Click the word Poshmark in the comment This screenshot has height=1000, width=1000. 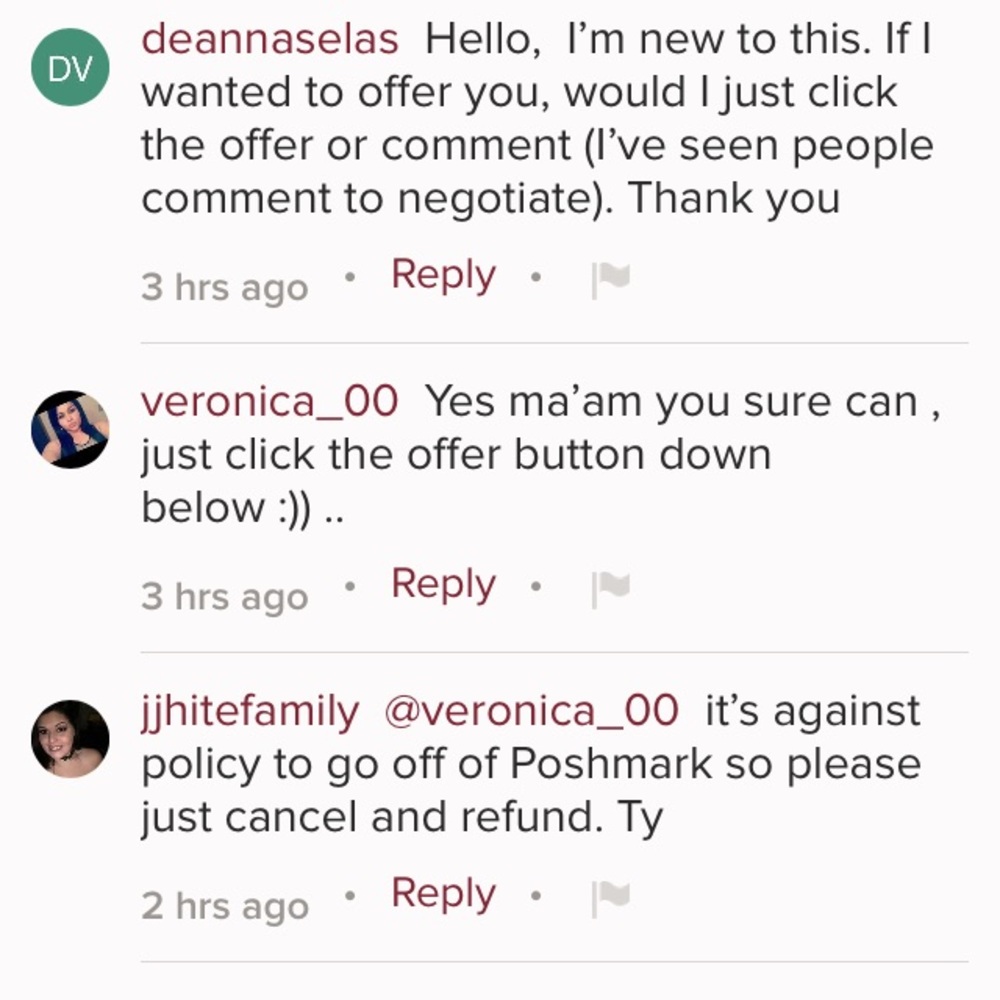(611, 765)
